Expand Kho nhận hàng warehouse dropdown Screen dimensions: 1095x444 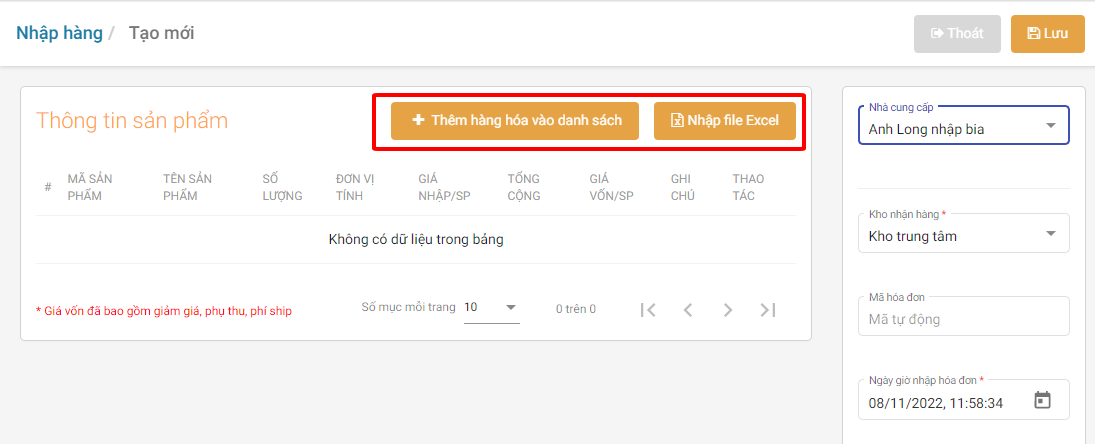click(963, 236)
